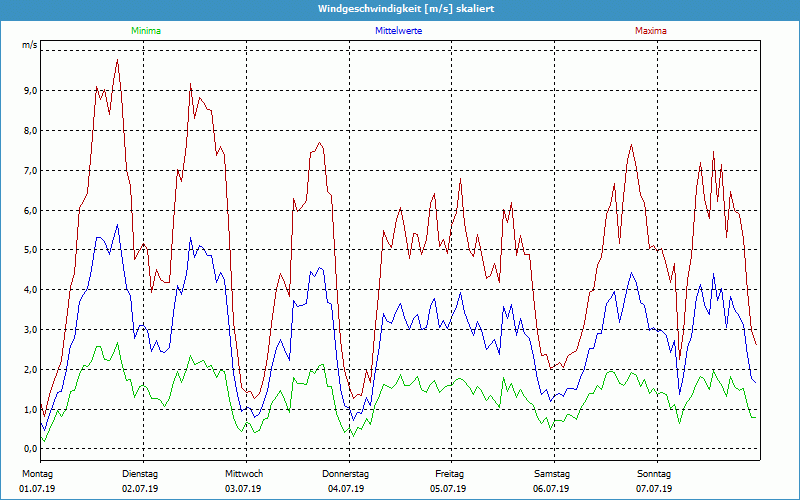Click the '1,0' y-axis value

(x=30, y=409)
